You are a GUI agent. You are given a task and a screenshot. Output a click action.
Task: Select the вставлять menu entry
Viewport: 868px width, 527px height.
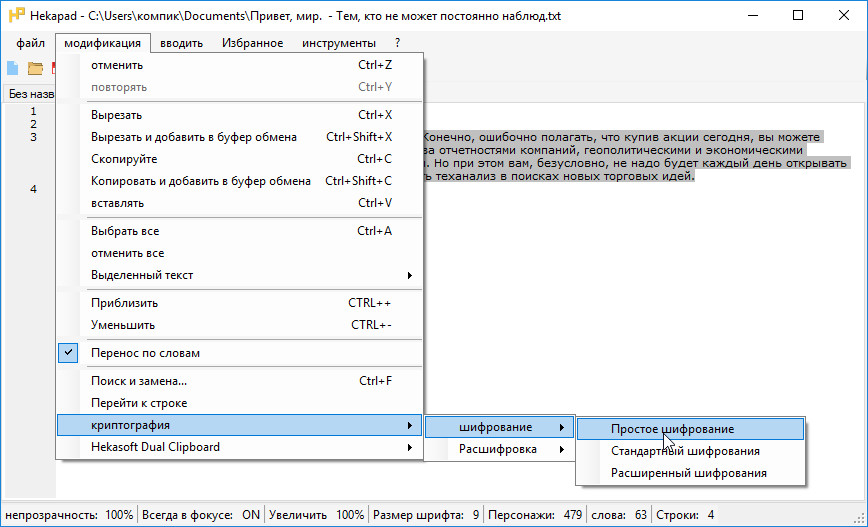point(240,204)
